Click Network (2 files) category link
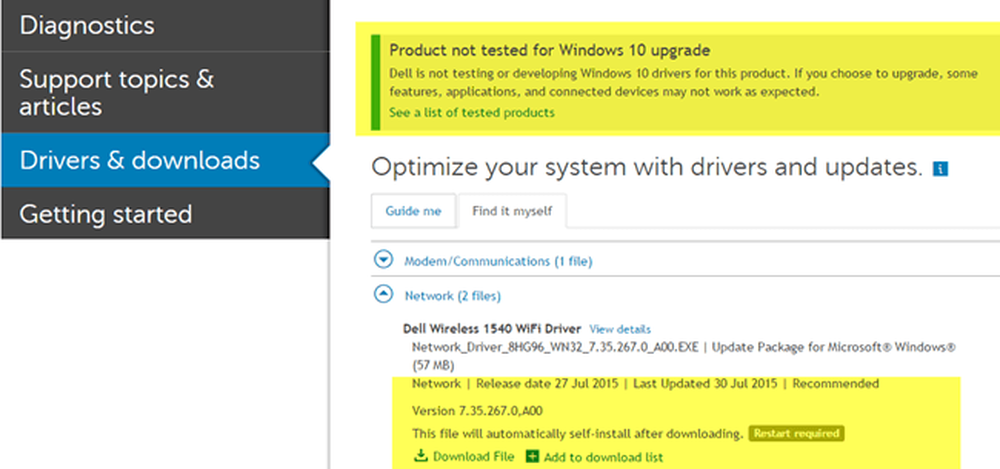This screenshot has height=469, width=1000. tap(452, 296)
